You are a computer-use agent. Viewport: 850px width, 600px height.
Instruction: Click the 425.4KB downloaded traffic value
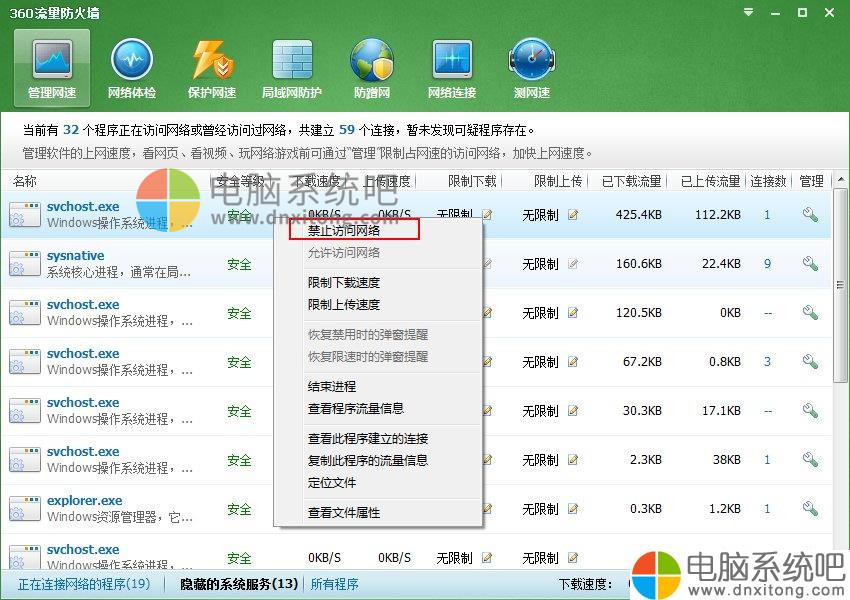(639, 215)
